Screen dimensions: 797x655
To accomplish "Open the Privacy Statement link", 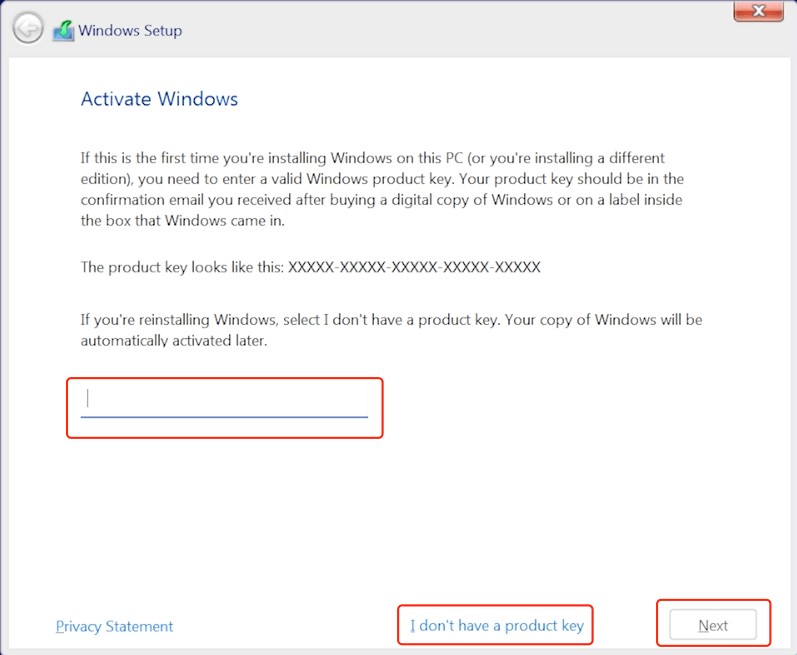I will pyautogui.click(x=114, y=626).
